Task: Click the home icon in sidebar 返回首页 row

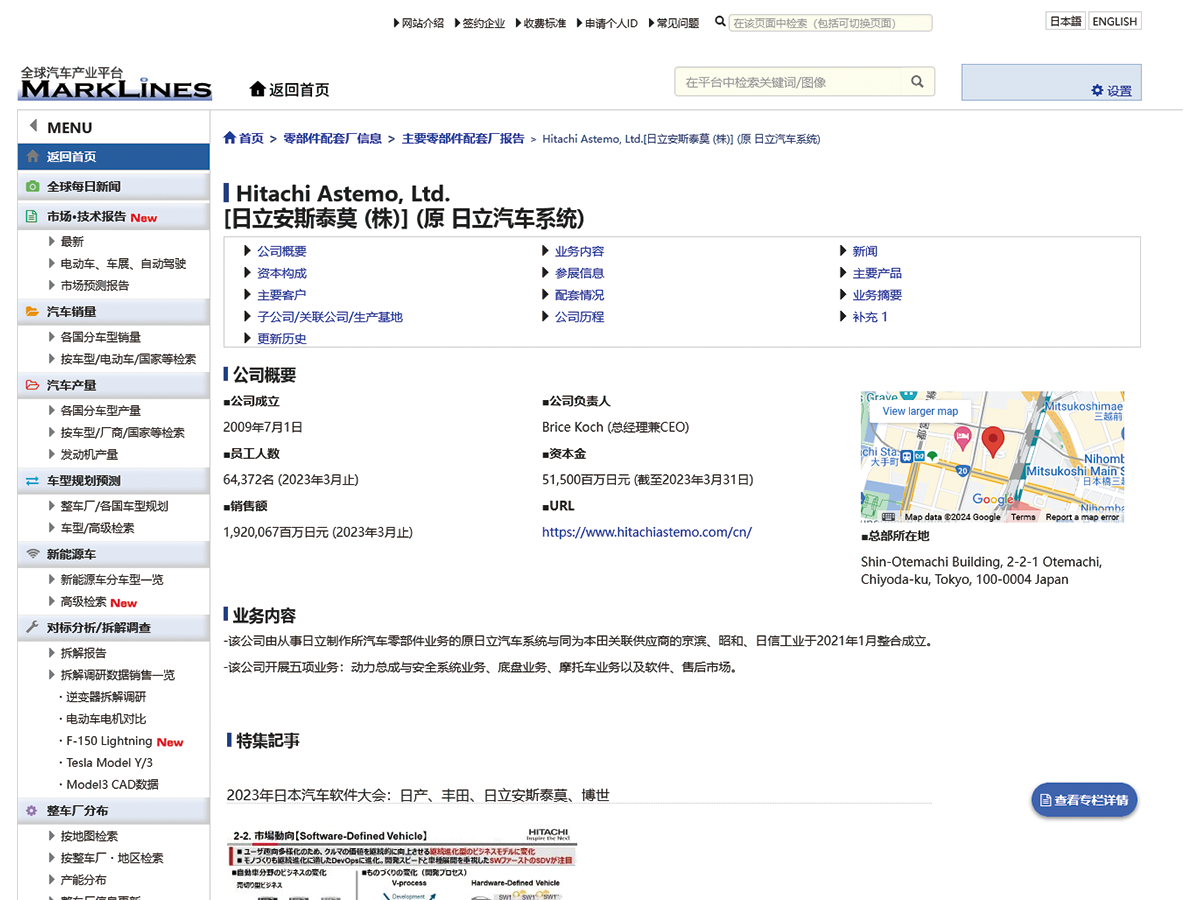Action: (33, 156)
